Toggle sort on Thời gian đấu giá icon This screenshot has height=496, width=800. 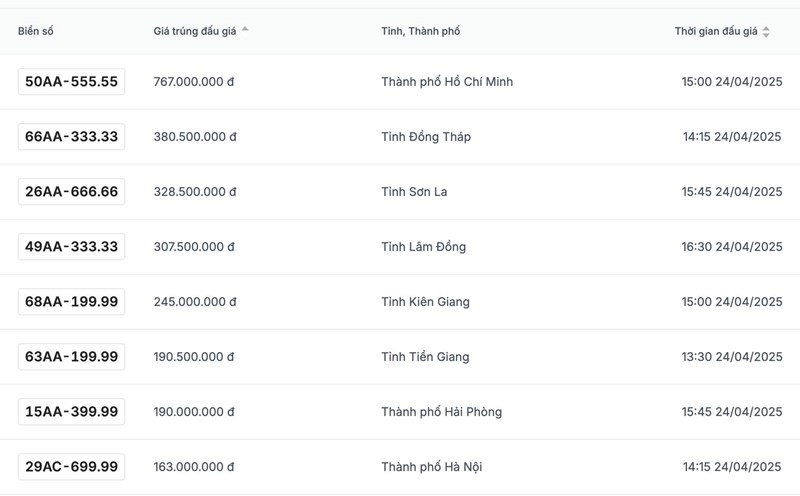pos(766,32)
